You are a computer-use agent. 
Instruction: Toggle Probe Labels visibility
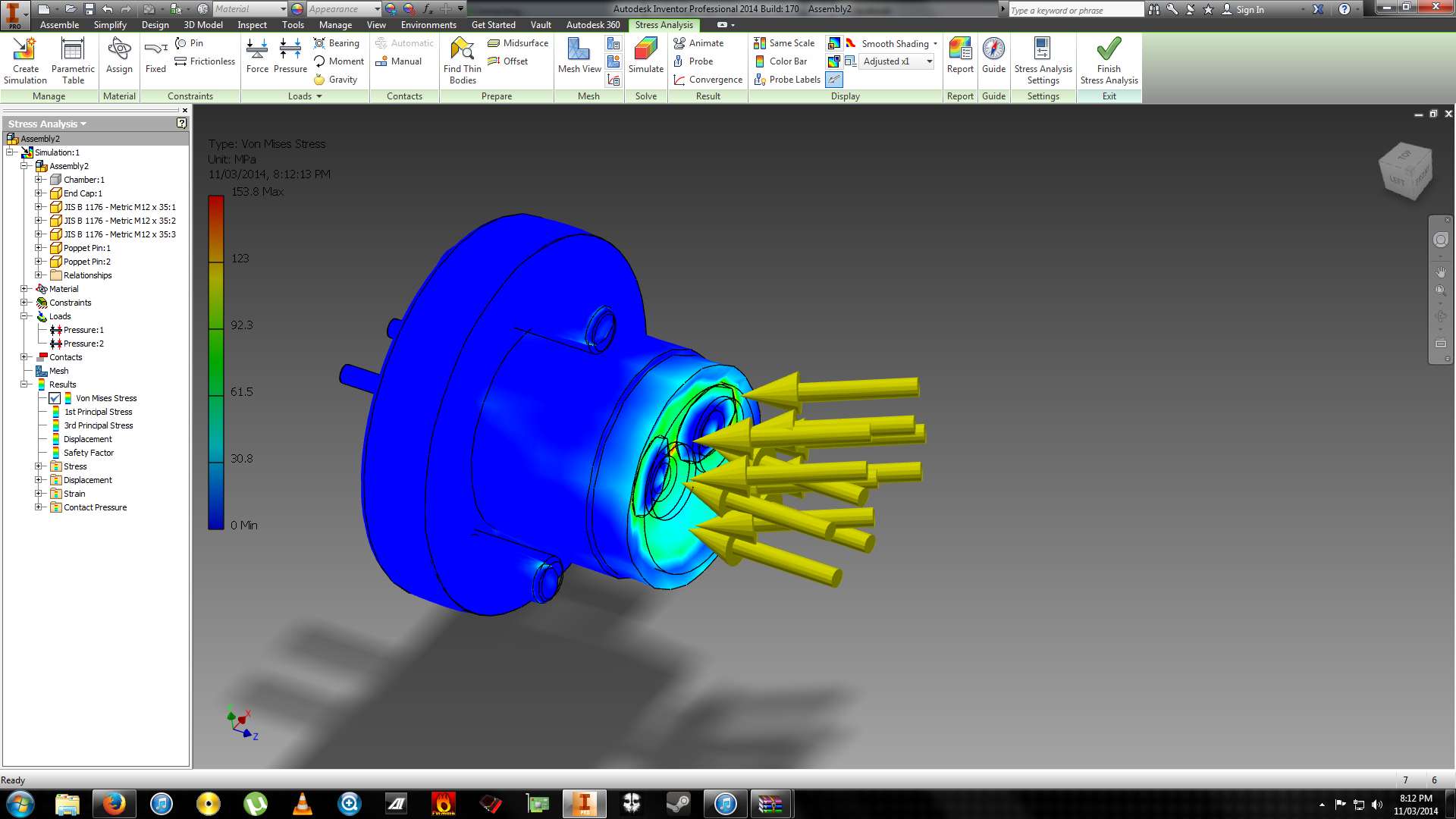[x=787, y=80]
